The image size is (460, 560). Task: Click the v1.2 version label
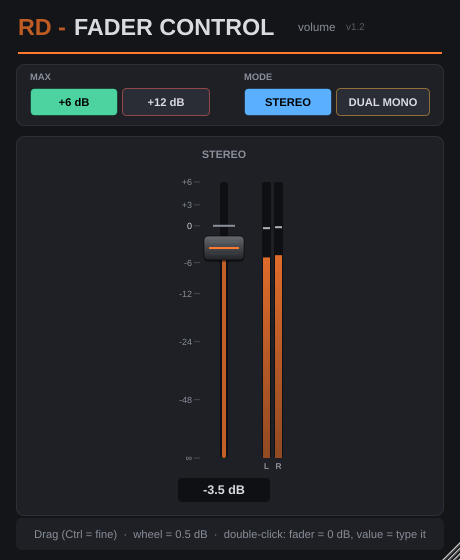pos(355,27)
